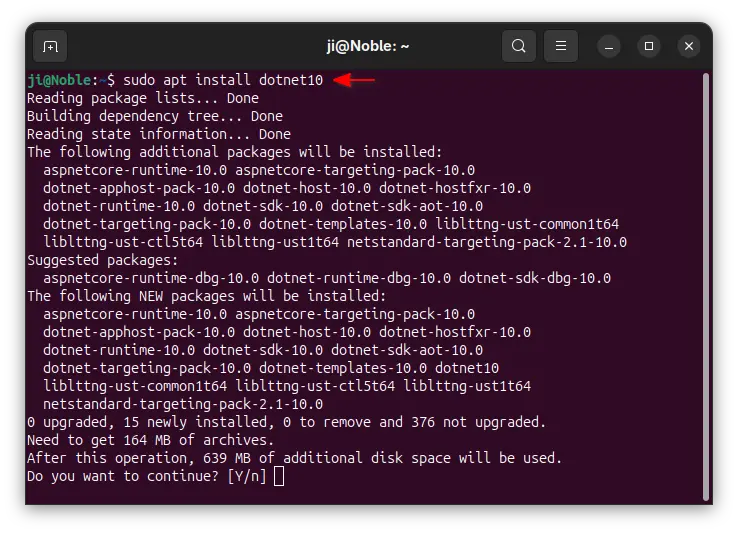
Task: Click the 'Suggested packages:' line
Action: click(103, 260)
